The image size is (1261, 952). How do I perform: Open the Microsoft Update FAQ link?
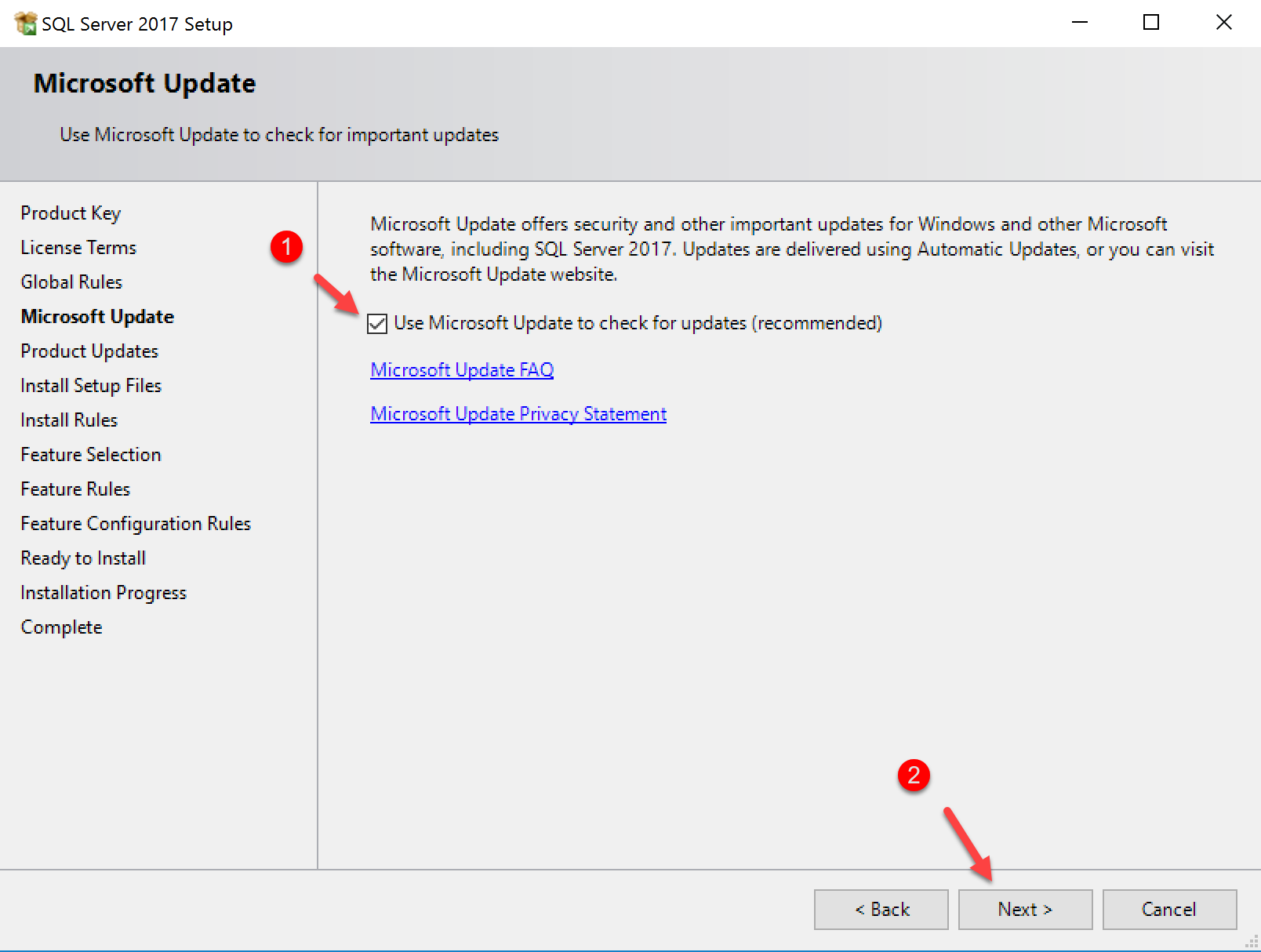(x=462, y=369)
